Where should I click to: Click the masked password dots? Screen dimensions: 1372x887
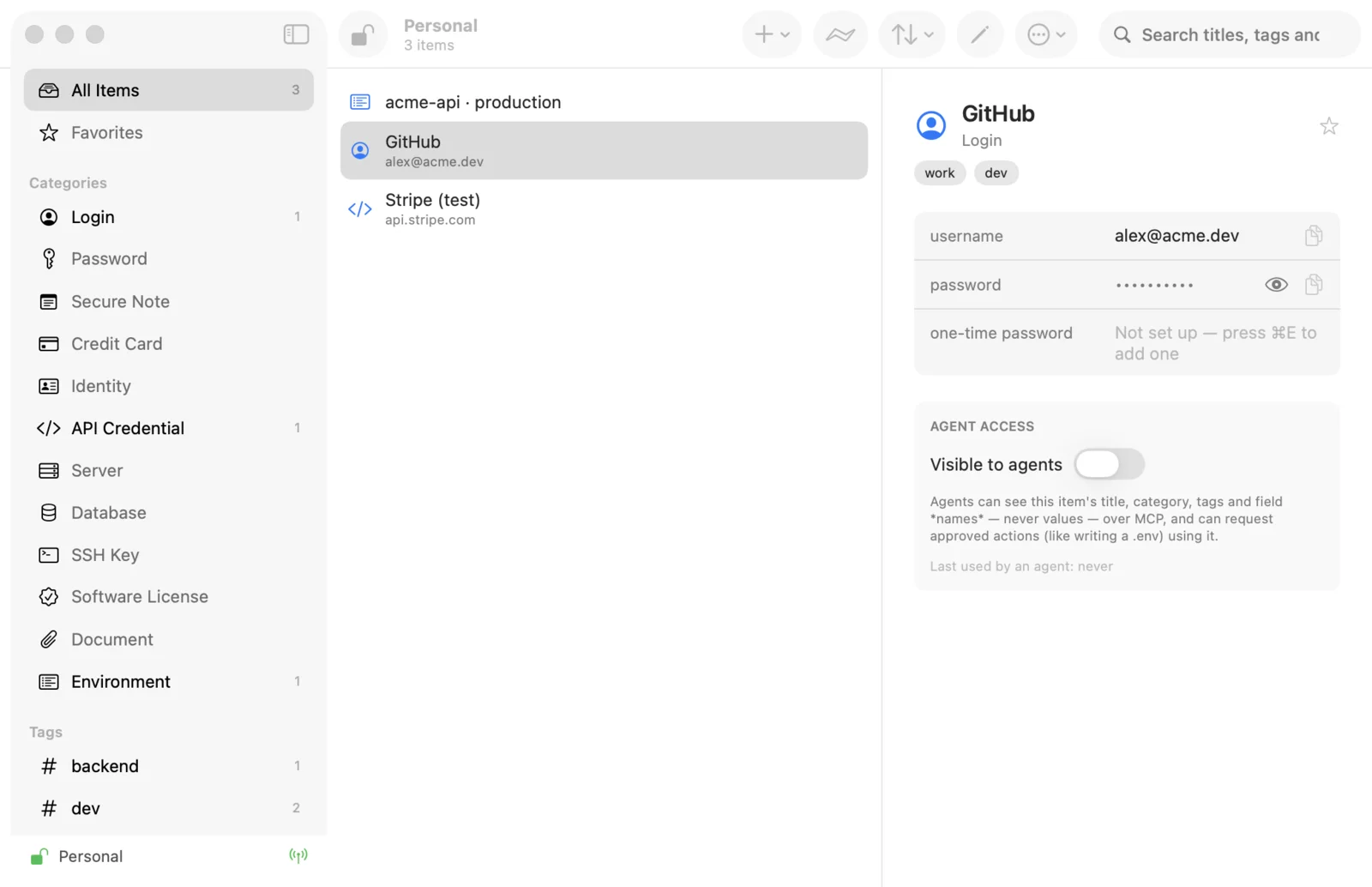[1154, 286]
